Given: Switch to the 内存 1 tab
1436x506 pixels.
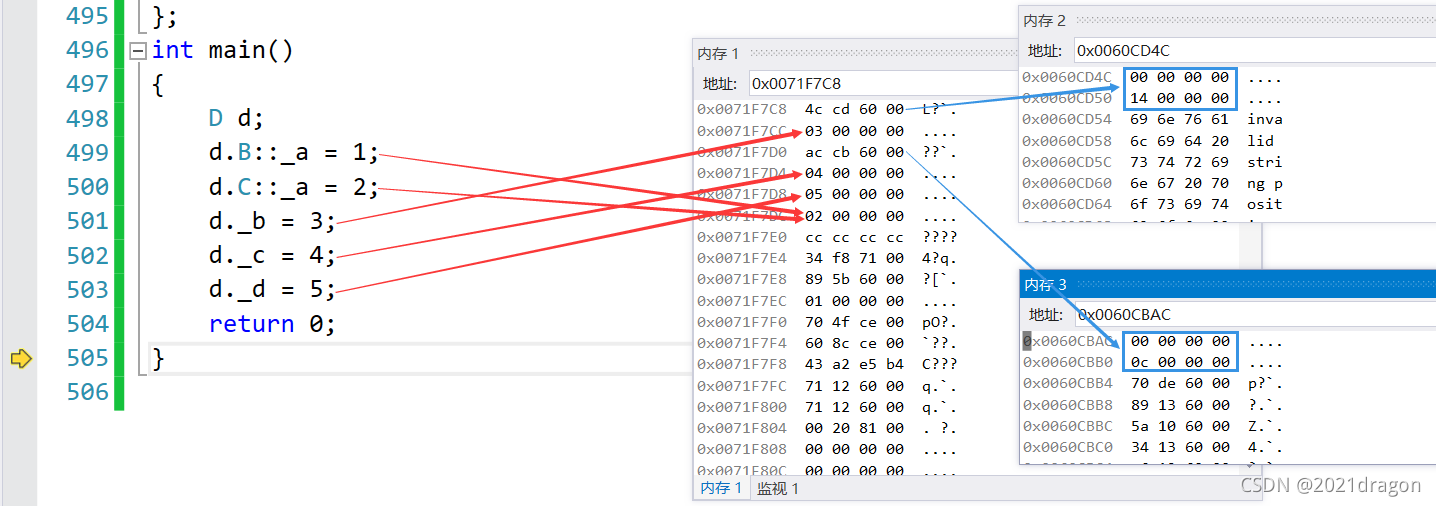Looking at the screenshot, I should (720, 488).
